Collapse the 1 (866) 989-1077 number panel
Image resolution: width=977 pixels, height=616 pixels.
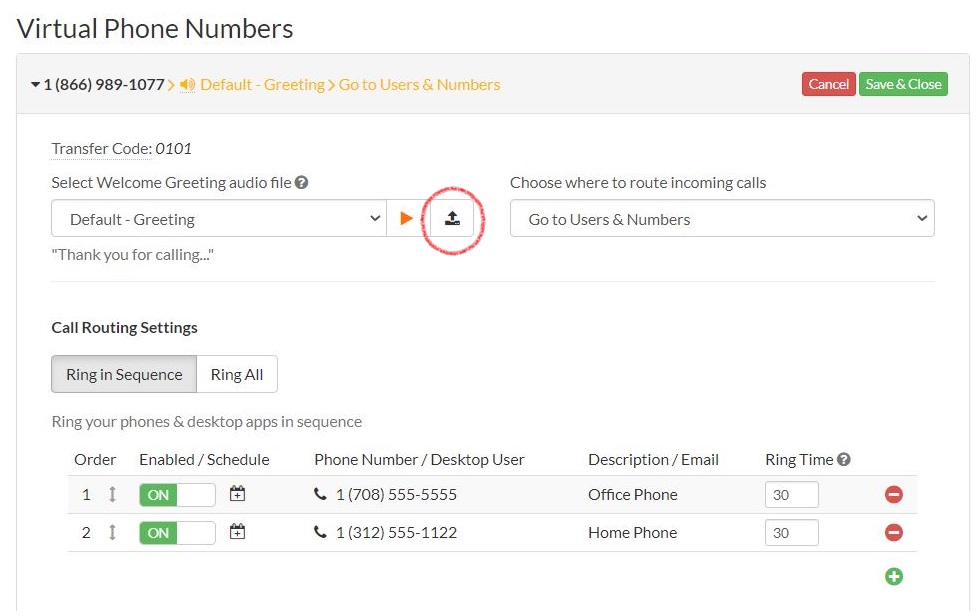(x=37, y=85)
